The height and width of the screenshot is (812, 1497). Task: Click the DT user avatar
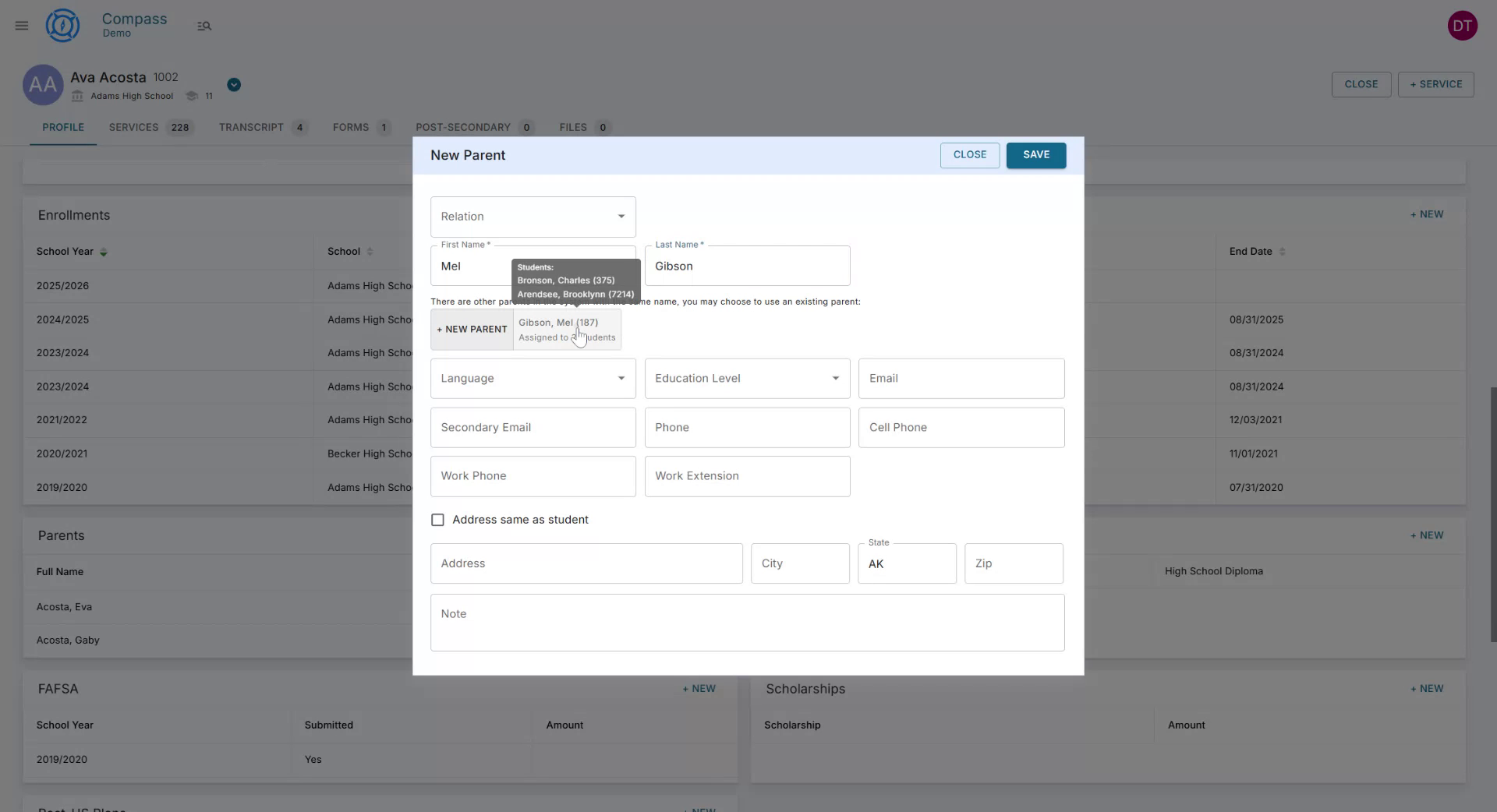click(1463, 25)
